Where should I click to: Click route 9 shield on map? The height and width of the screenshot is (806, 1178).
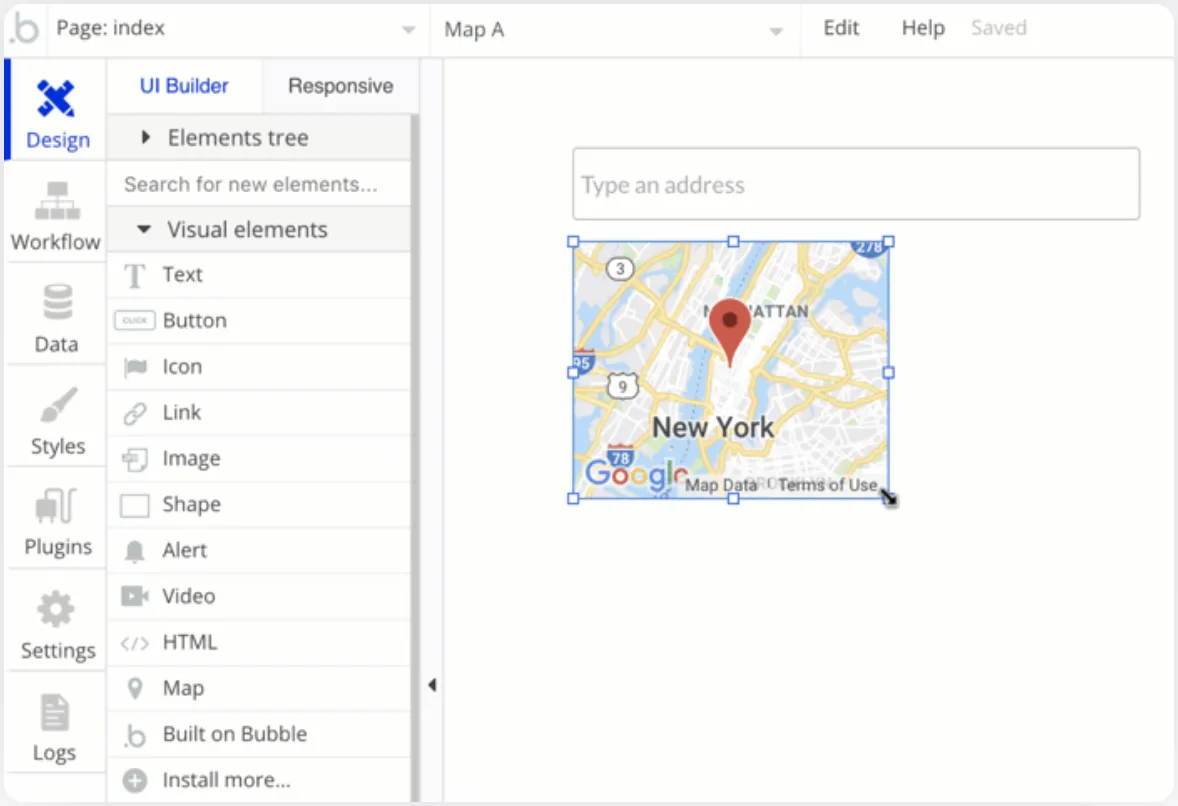622,387
